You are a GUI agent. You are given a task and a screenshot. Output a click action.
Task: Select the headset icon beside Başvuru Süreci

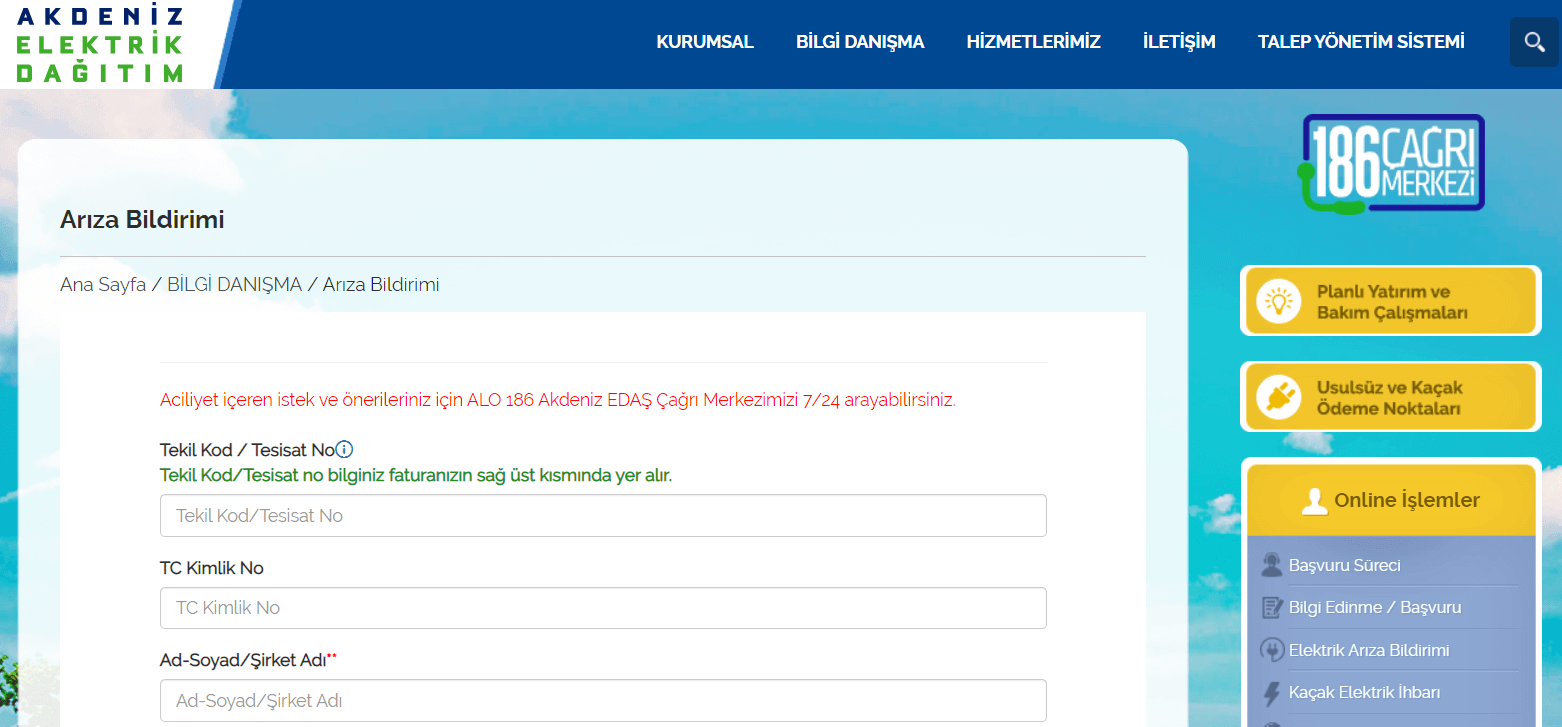[x=1272, y=564]
